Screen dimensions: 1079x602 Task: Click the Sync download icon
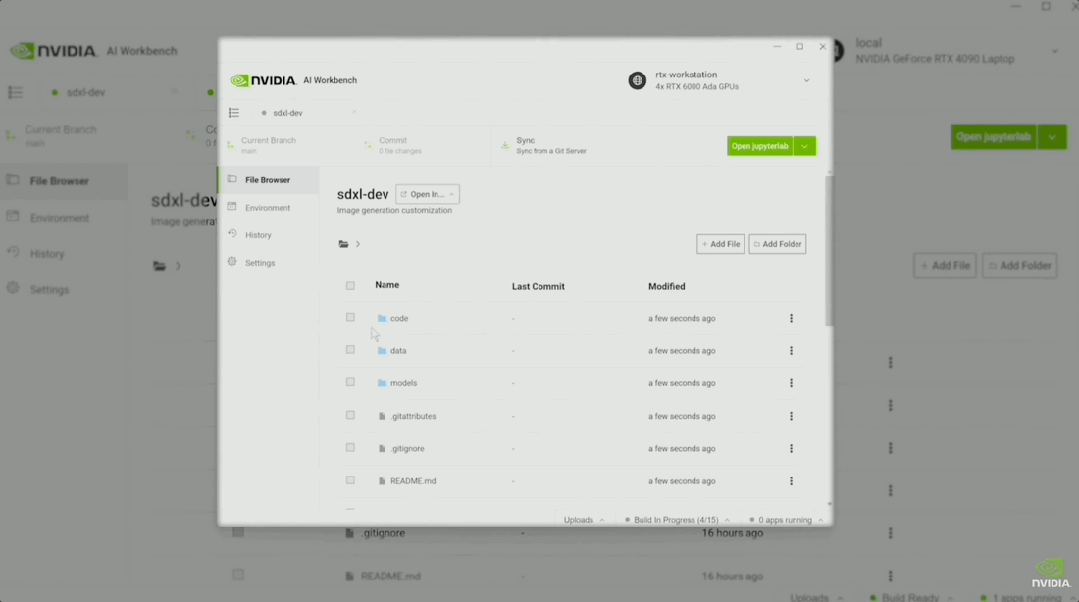point(505,146)
